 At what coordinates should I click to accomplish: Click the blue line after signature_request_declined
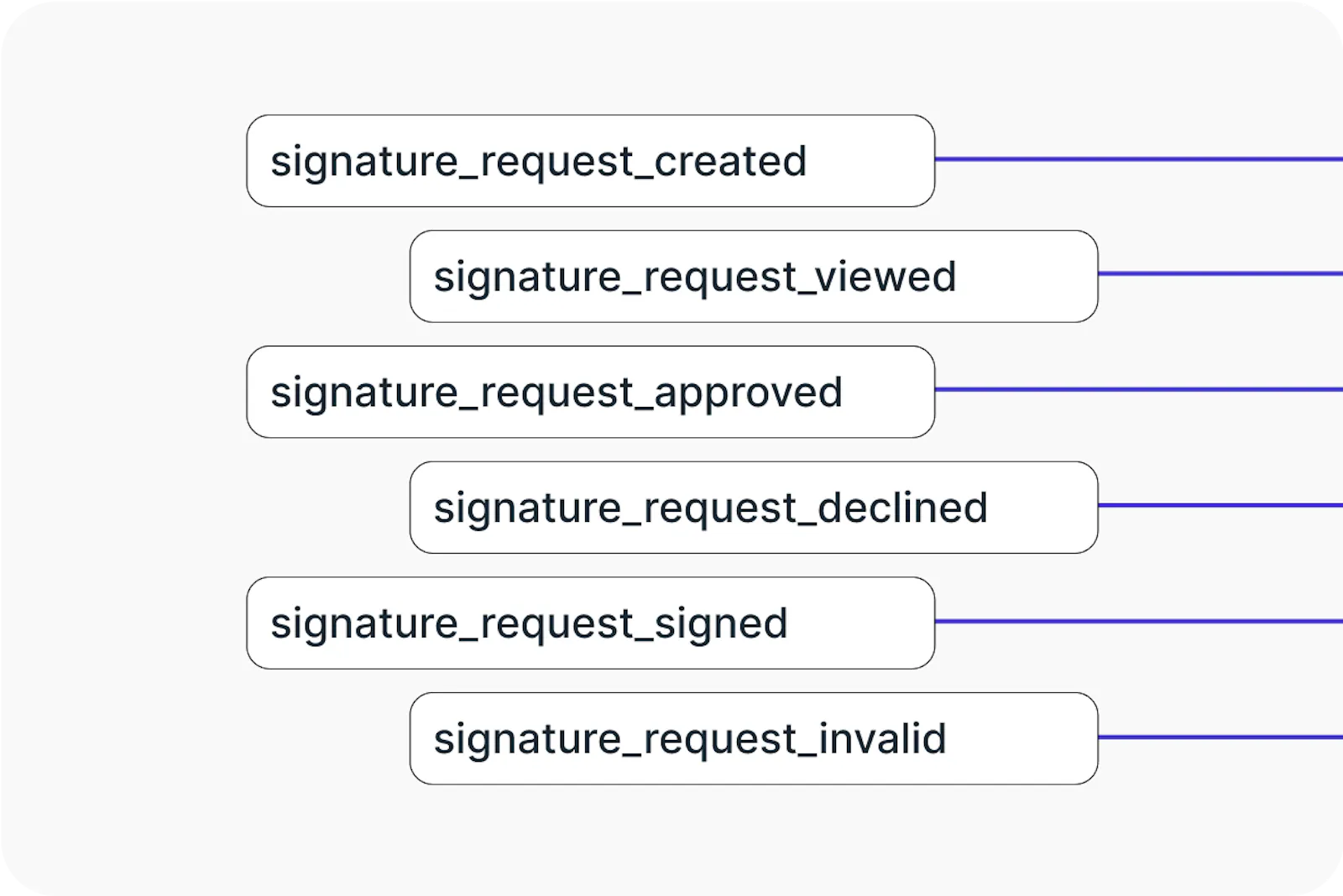pos(1220,505)
